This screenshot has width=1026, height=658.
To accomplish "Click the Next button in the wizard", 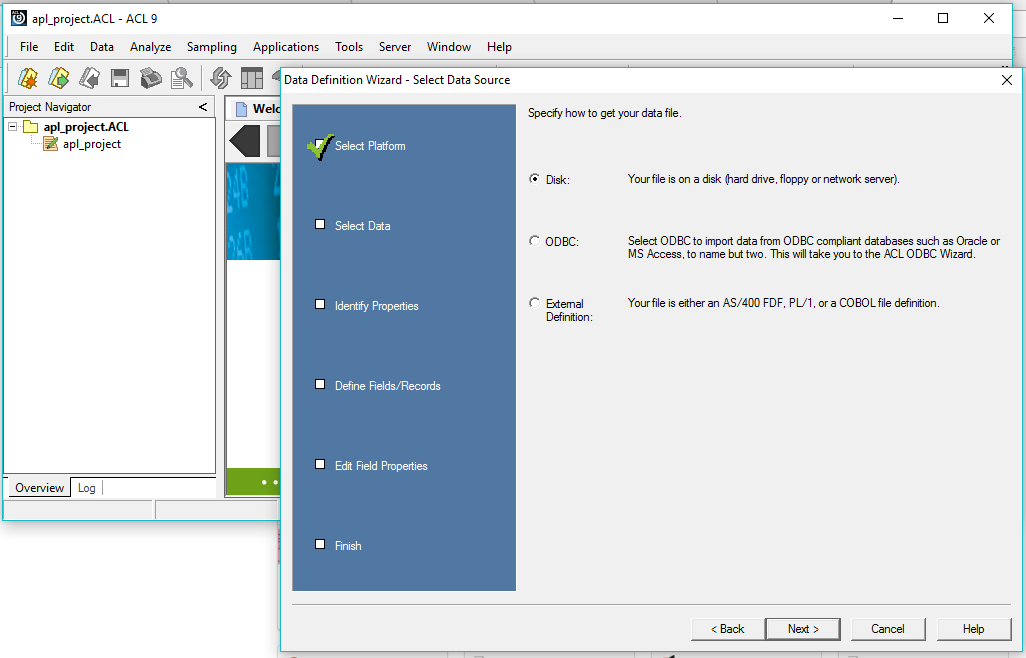I will coord(803,628).
